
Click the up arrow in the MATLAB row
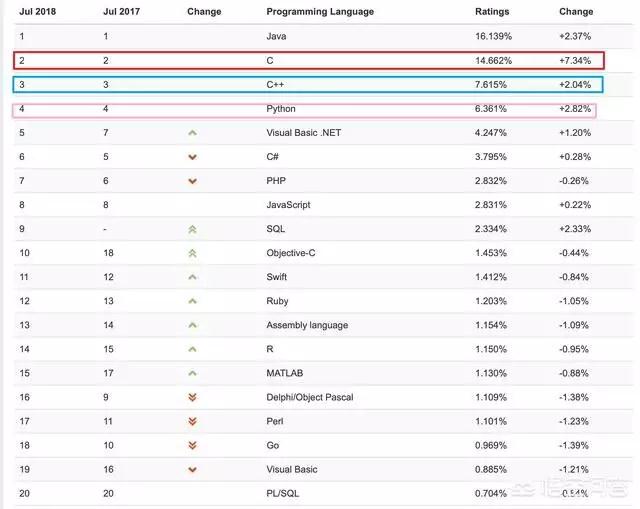193,373
